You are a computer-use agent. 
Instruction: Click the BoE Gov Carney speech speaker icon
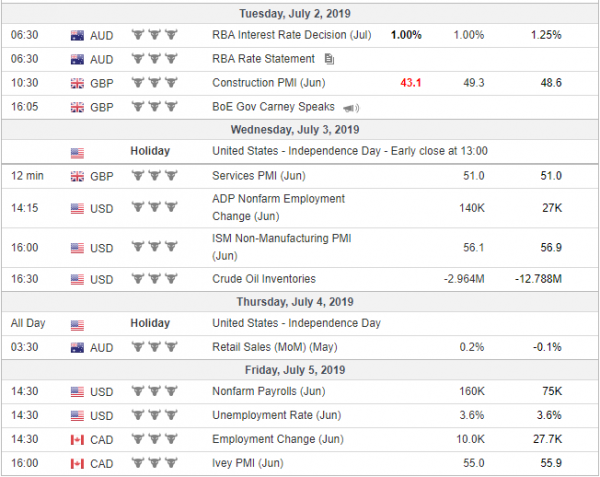pos(351,108)
